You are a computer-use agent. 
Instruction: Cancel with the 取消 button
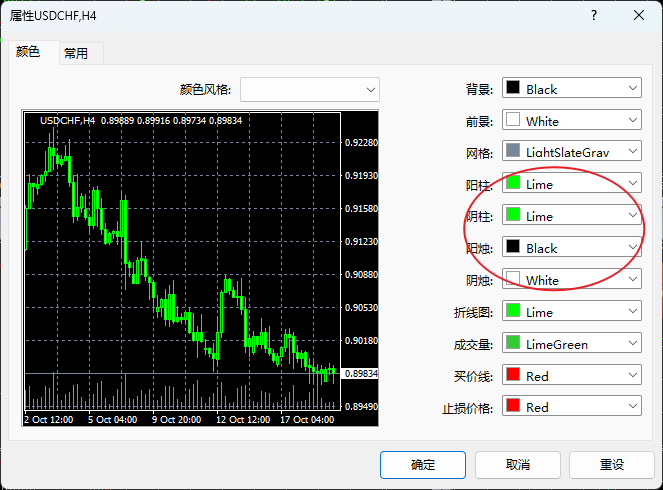518,465
